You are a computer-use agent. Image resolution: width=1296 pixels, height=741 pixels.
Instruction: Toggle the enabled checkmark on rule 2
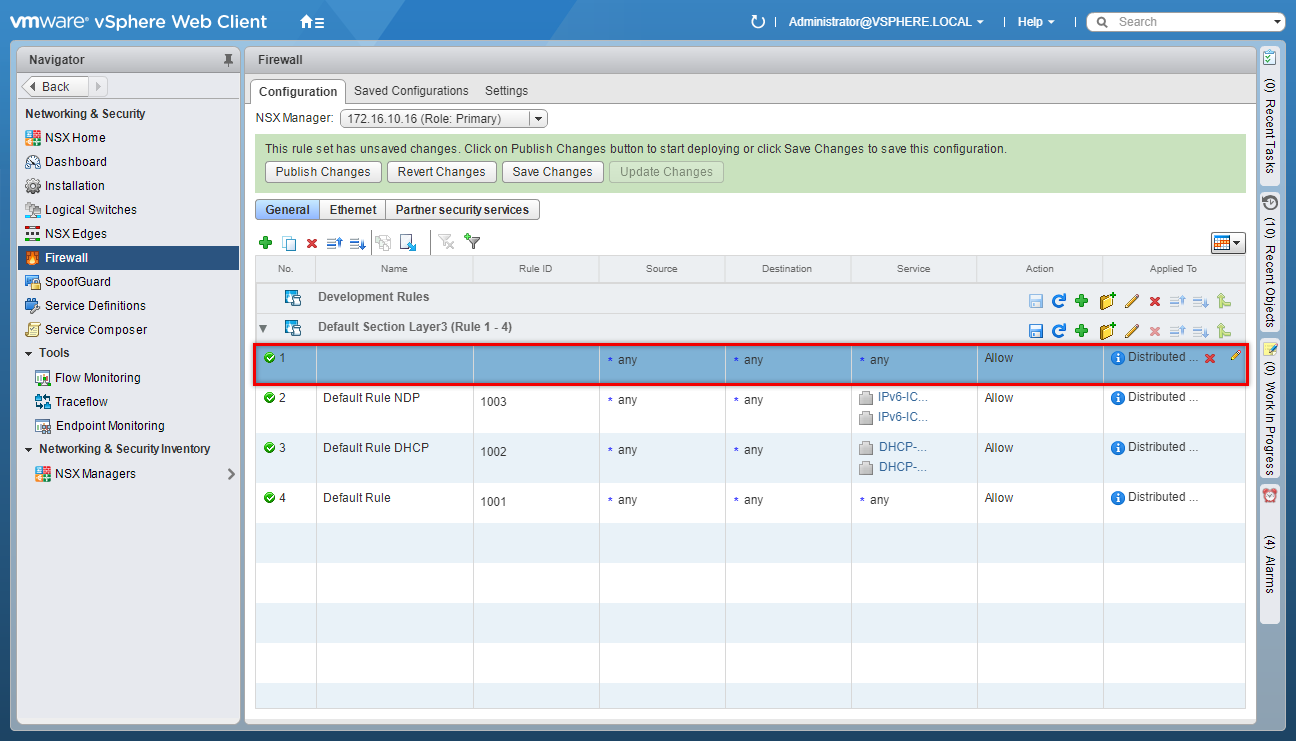269,398
